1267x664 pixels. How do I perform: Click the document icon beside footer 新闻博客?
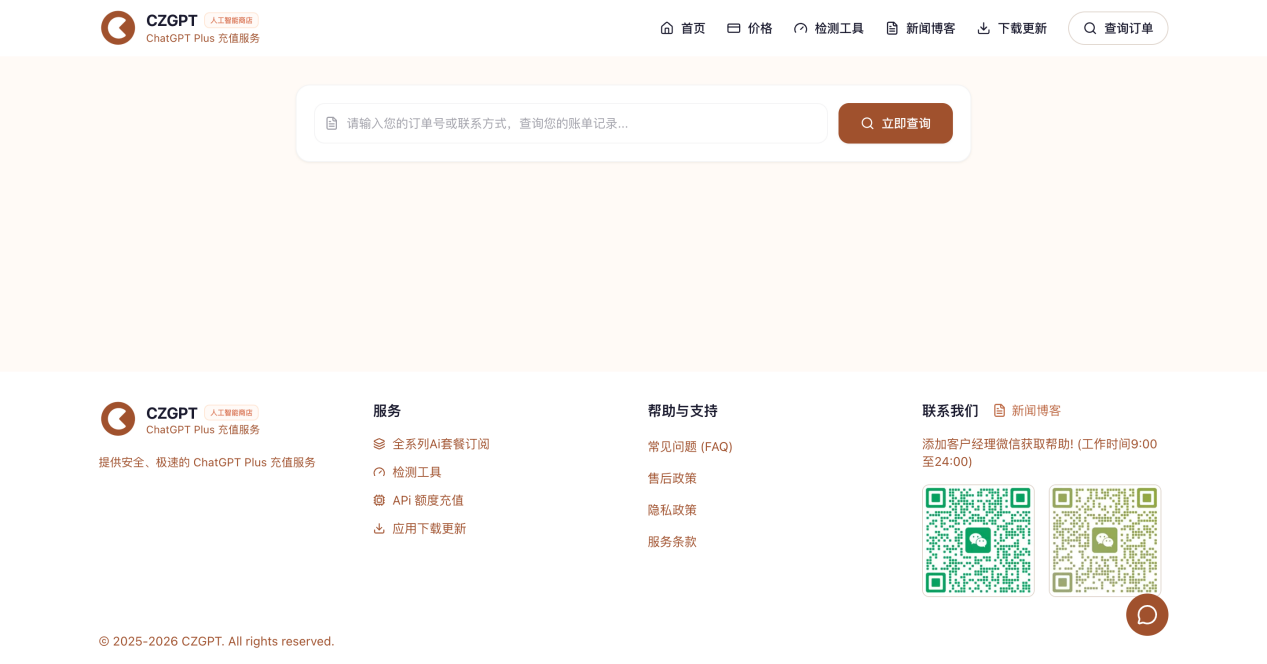coord(999,410)
